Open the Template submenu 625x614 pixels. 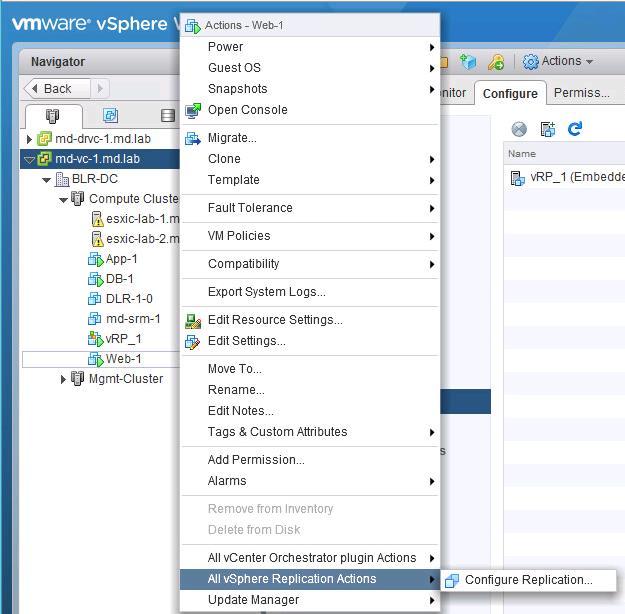(x=310, y=180)
